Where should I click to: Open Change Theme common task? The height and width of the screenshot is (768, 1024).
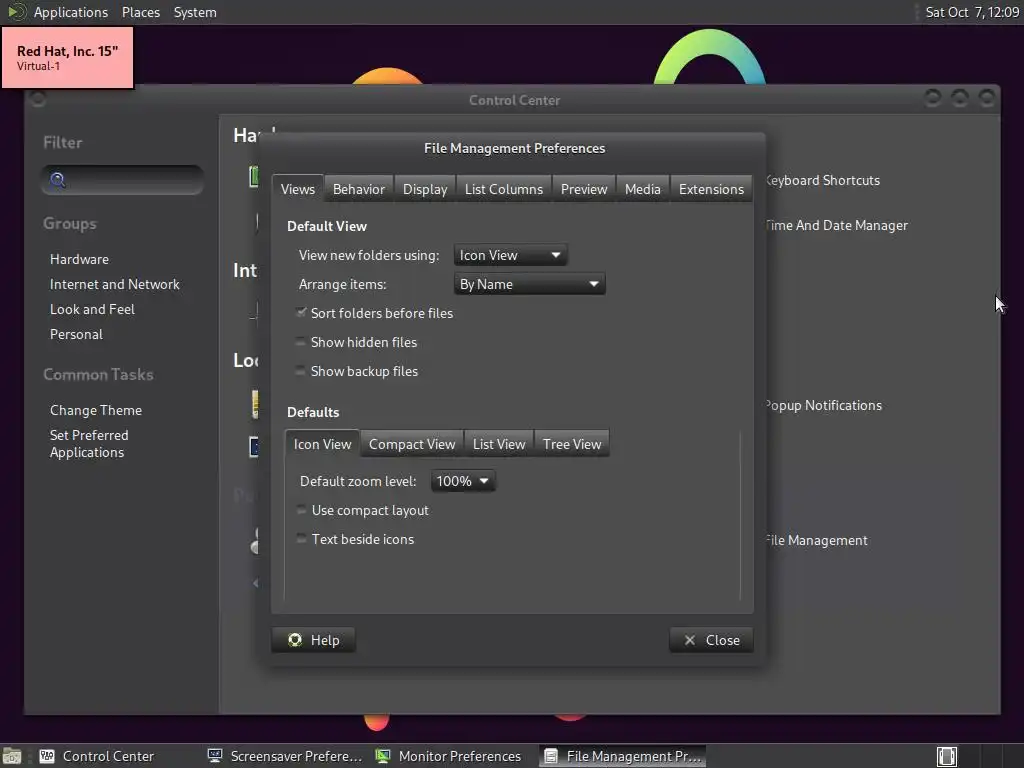tap(96, 410)
